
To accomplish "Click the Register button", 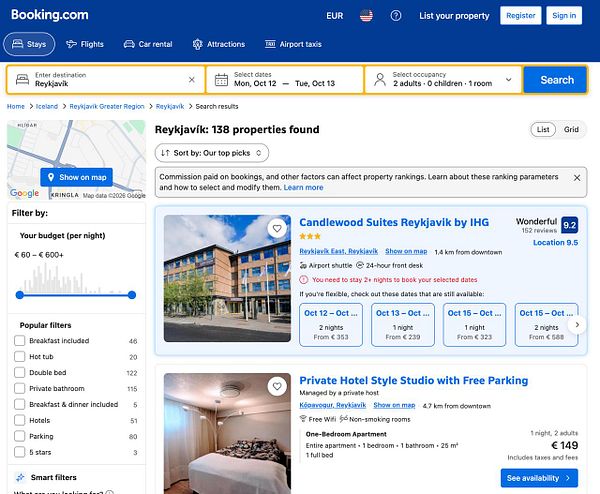I will click(x=520, y=16).
